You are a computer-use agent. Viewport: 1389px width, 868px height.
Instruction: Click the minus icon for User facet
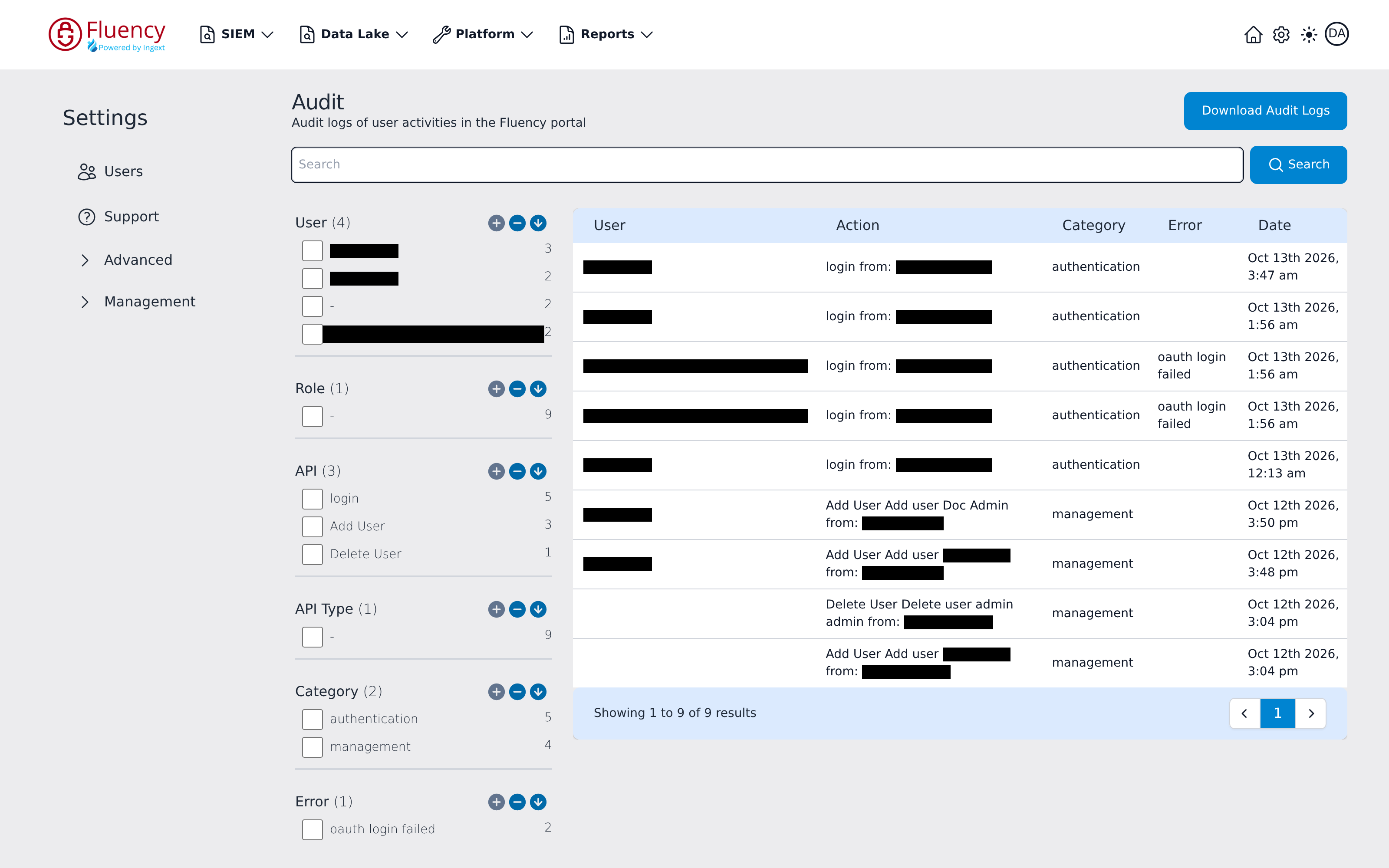[x=517, y=223]
